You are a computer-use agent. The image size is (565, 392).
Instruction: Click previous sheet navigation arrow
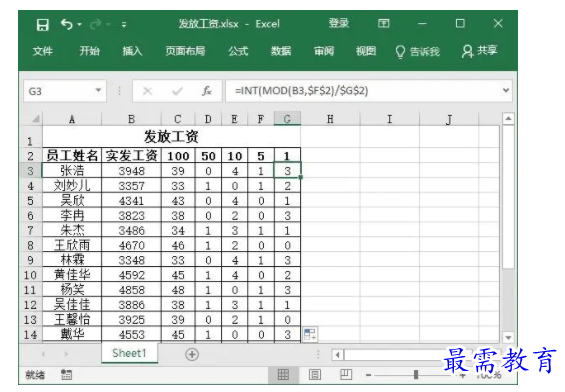[43, 354]
